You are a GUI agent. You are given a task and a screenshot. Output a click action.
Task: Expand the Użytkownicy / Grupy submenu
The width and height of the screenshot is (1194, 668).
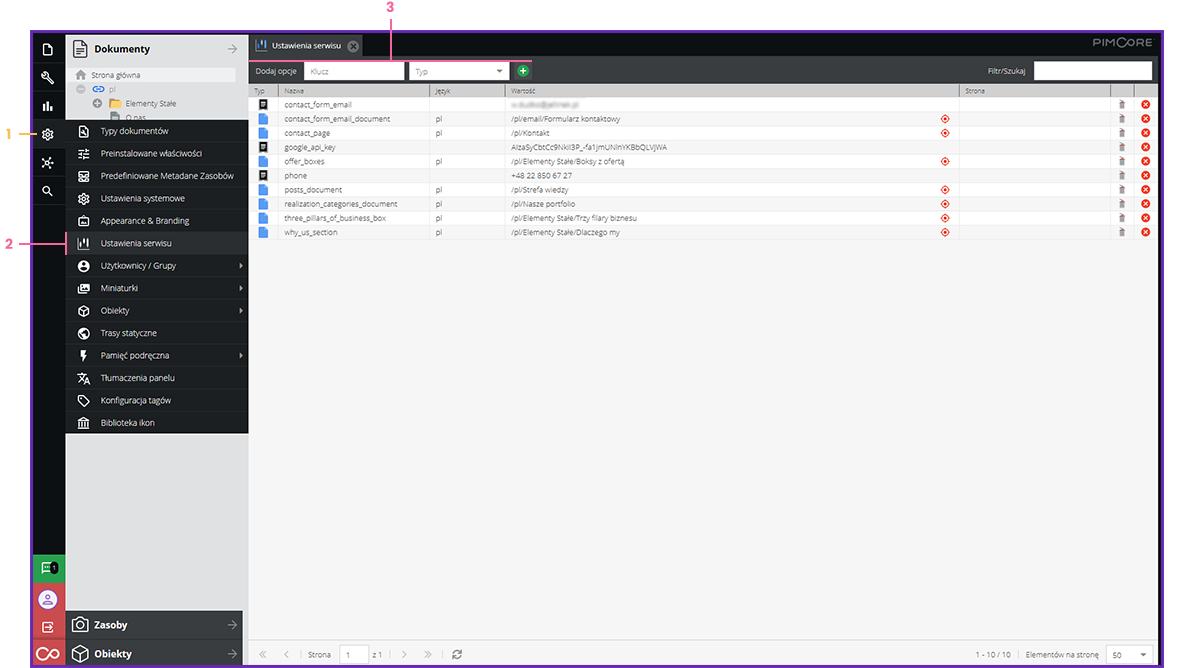tap(241, 266)
